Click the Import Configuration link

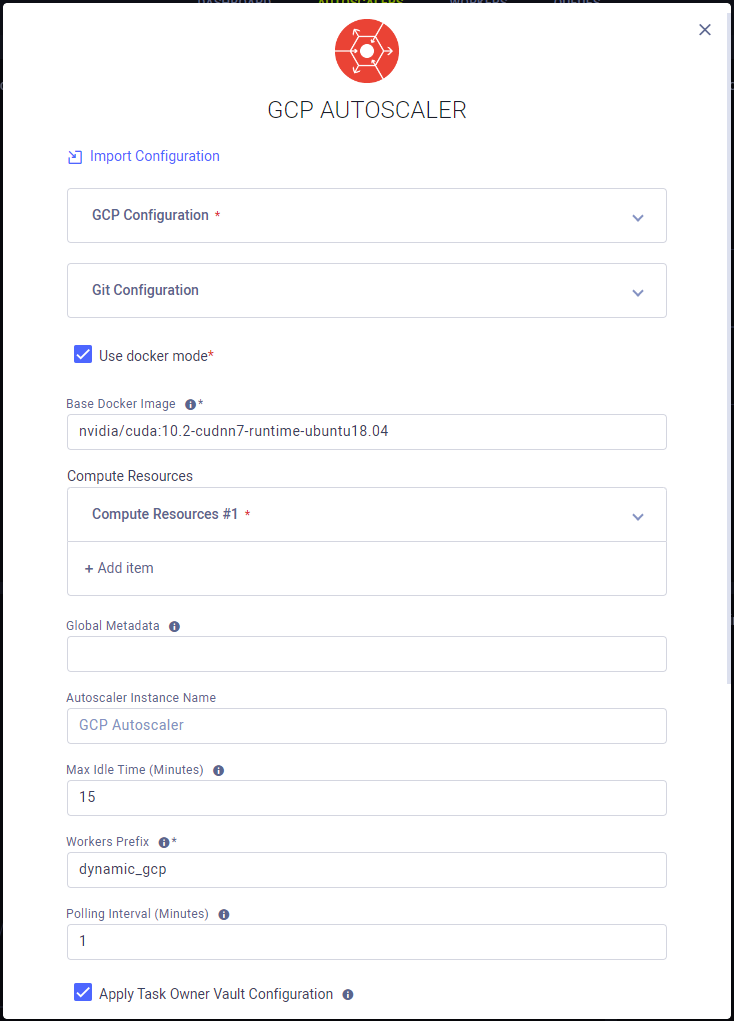tap(153, 156)
